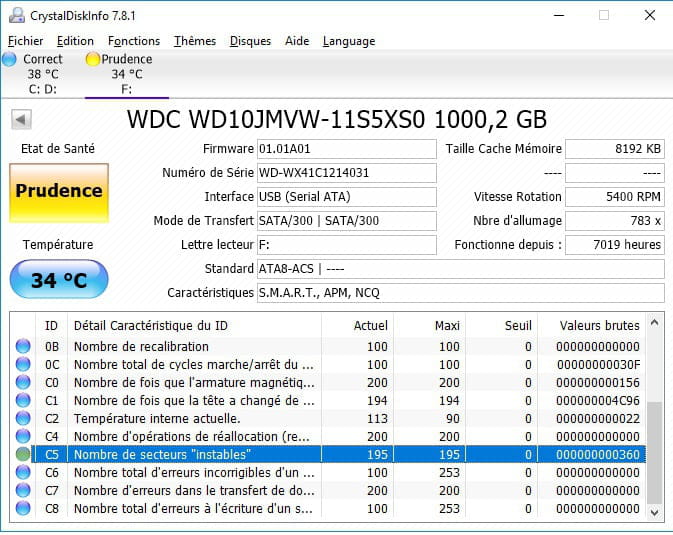Click the Maxi column header
This screenshot has height=535, width=673.
(x=429, y=325)
